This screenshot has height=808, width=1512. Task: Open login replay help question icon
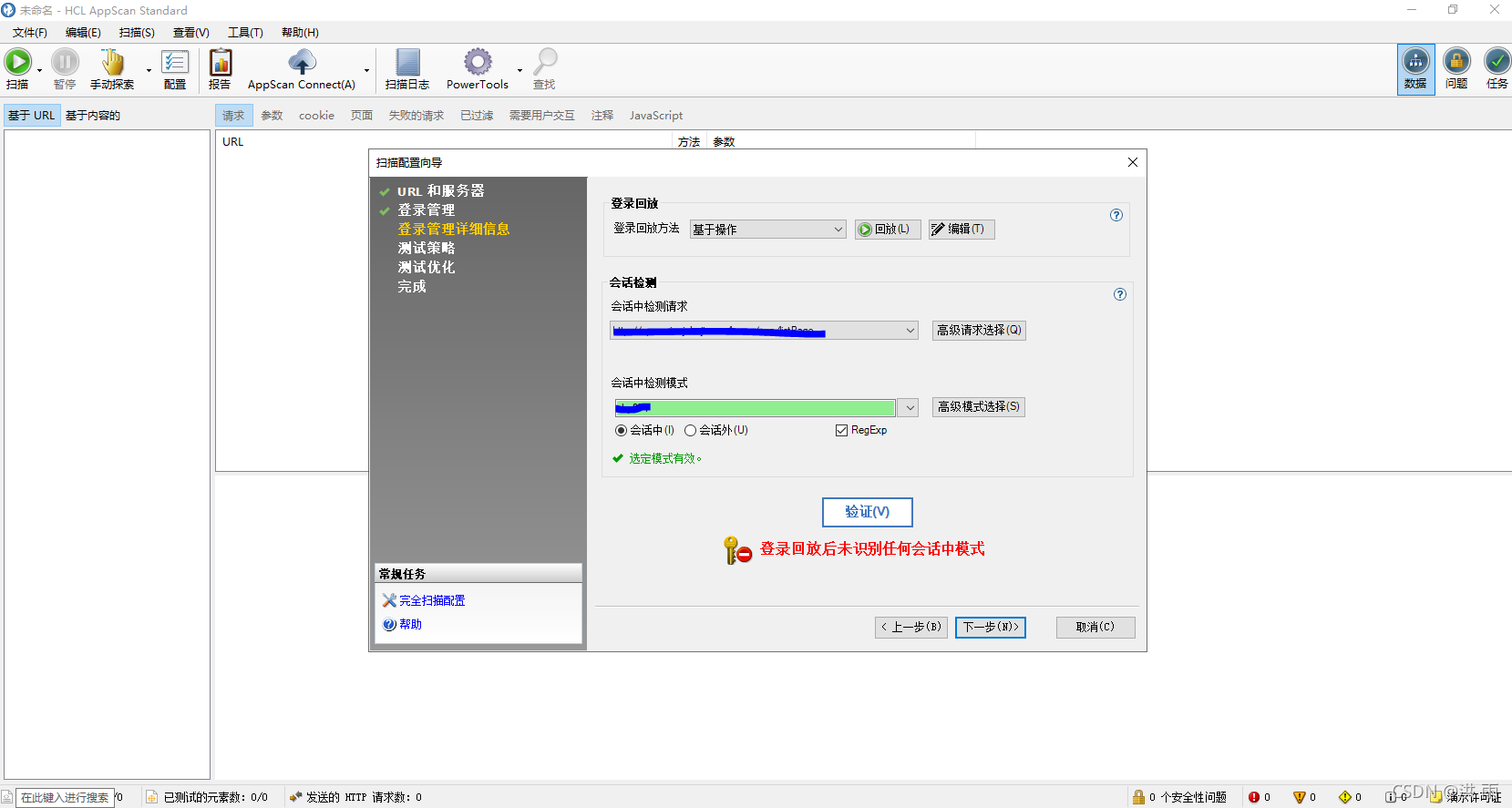point(1116,215)
